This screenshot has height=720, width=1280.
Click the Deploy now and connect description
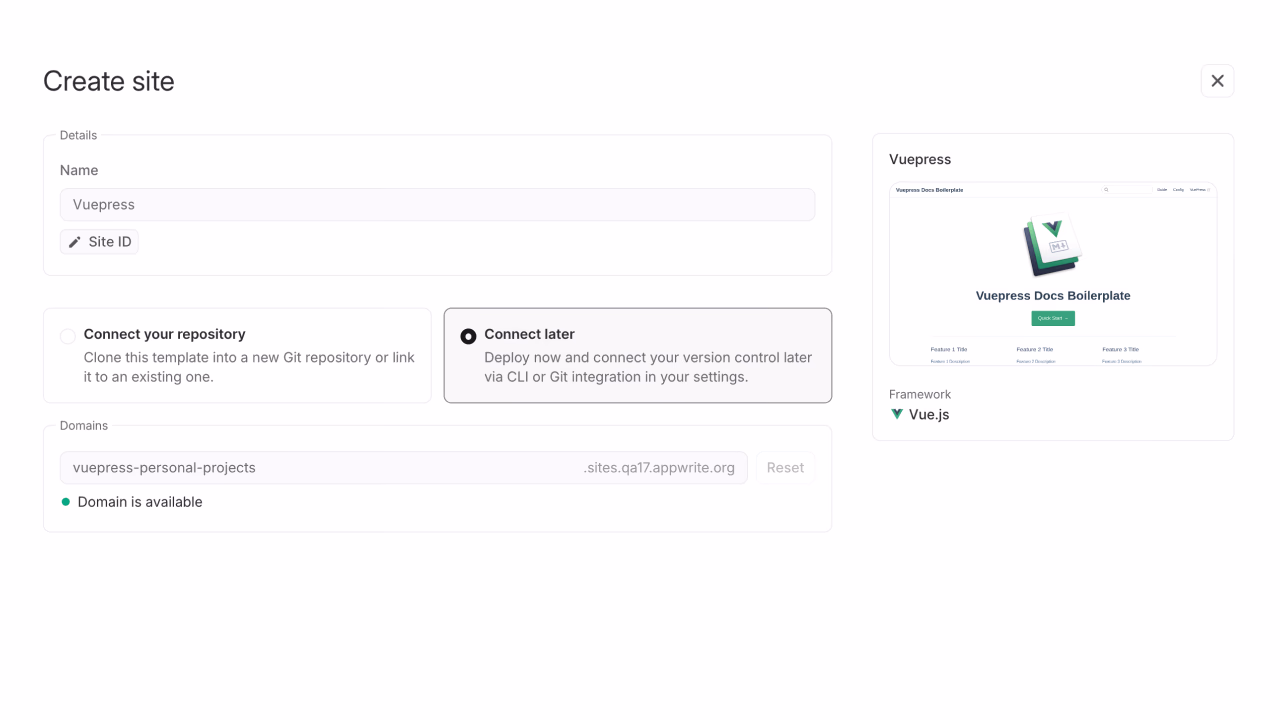coord(648,367)
